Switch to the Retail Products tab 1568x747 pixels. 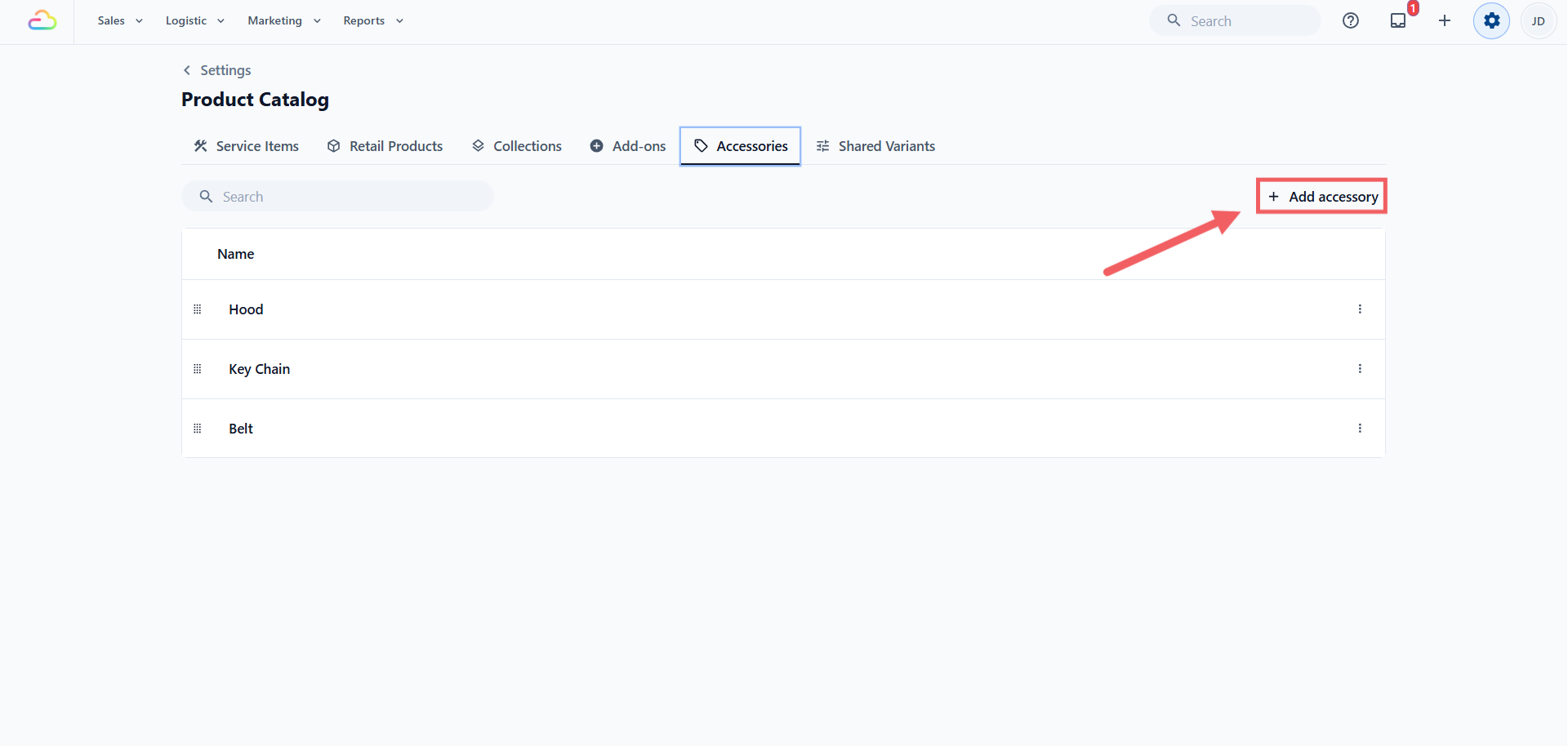(x=385, y=146)
